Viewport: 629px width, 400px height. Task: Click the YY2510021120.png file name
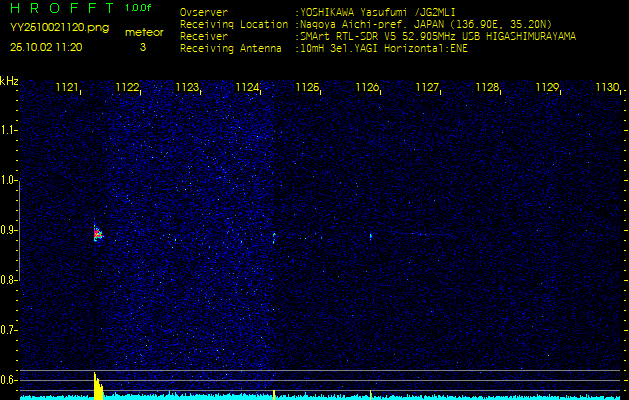[x=59, y=28]
